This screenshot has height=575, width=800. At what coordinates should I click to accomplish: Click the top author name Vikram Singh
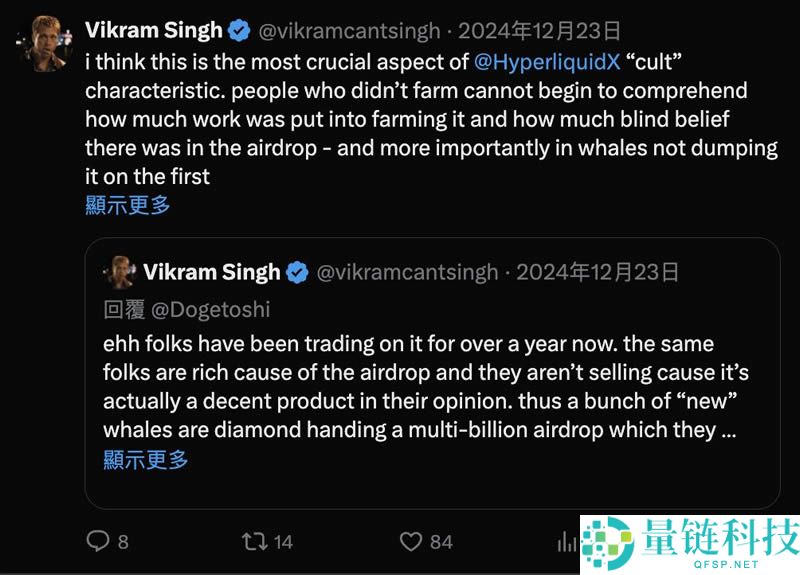tap(154, 32)
